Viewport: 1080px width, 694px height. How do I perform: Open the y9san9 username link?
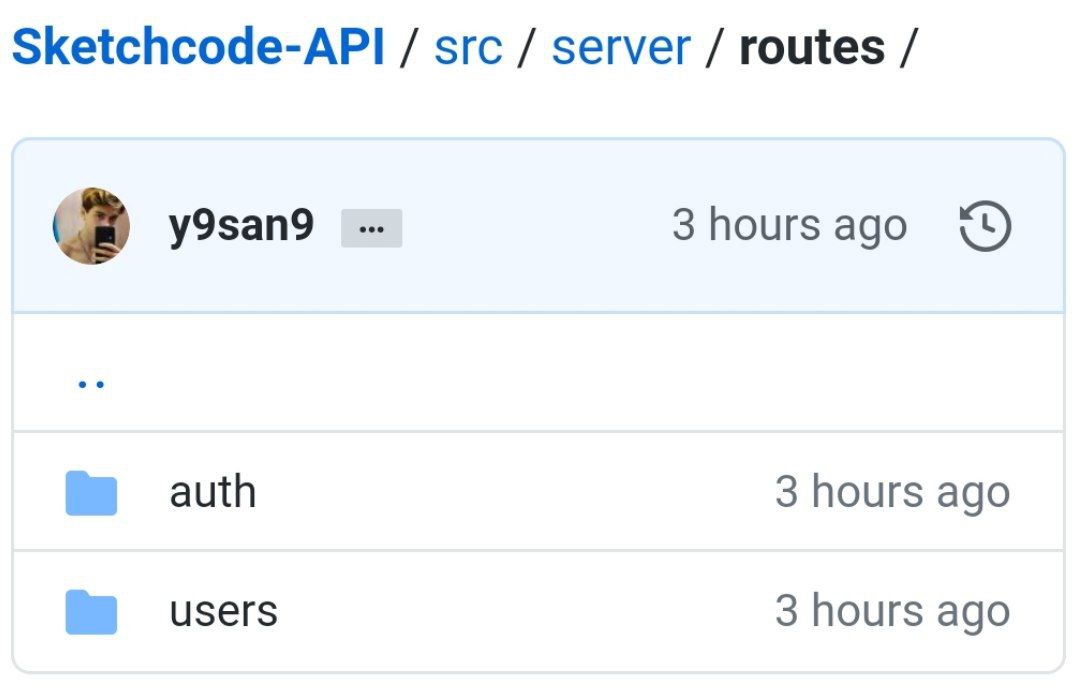coord(241,226)
